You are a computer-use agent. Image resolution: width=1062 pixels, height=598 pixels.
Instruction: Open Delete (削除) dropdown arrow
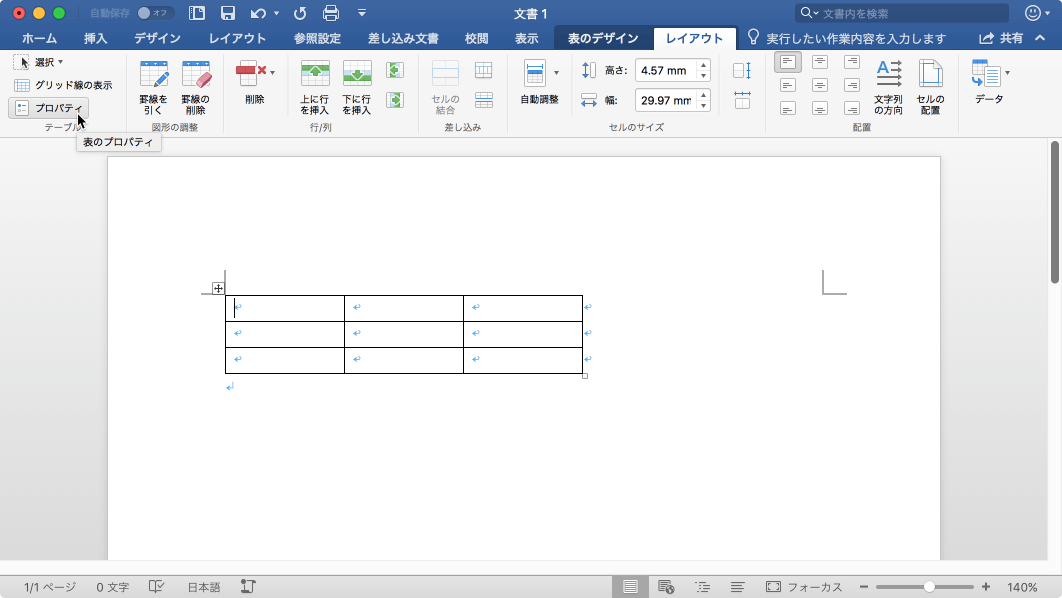(272, 72)
